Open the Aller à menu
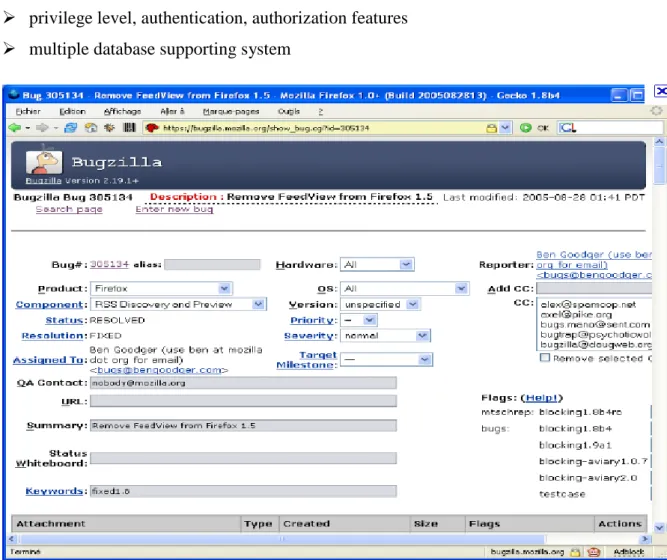667x560 pixels. [172, 111]
